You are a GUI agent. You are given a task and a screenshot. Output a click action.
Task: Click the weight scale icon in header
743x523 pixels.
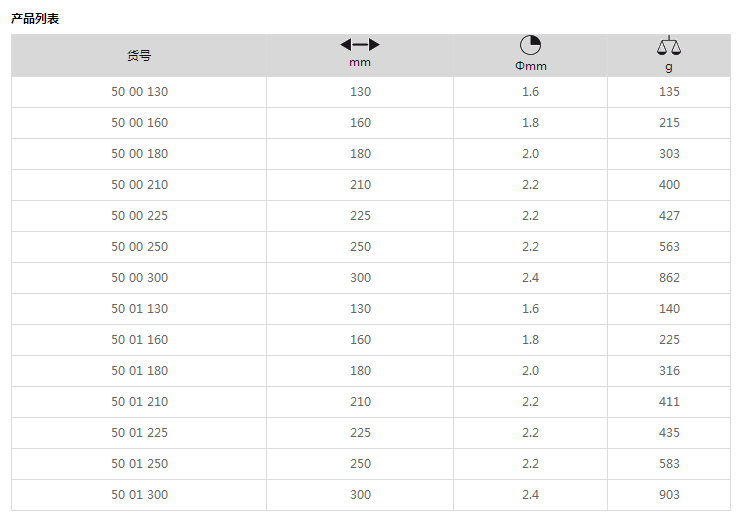pyautogui.click(x=669, y=45)
